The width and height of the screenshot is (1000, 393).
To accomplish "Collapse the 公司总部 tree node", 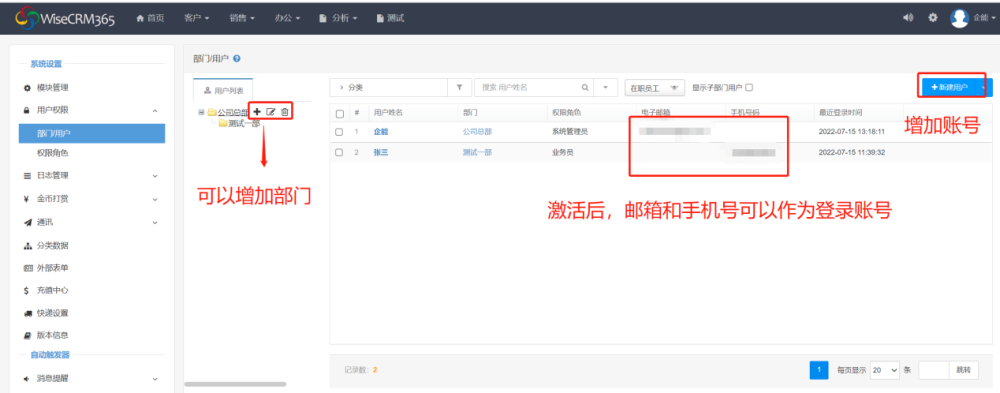I will pos(202,112).
